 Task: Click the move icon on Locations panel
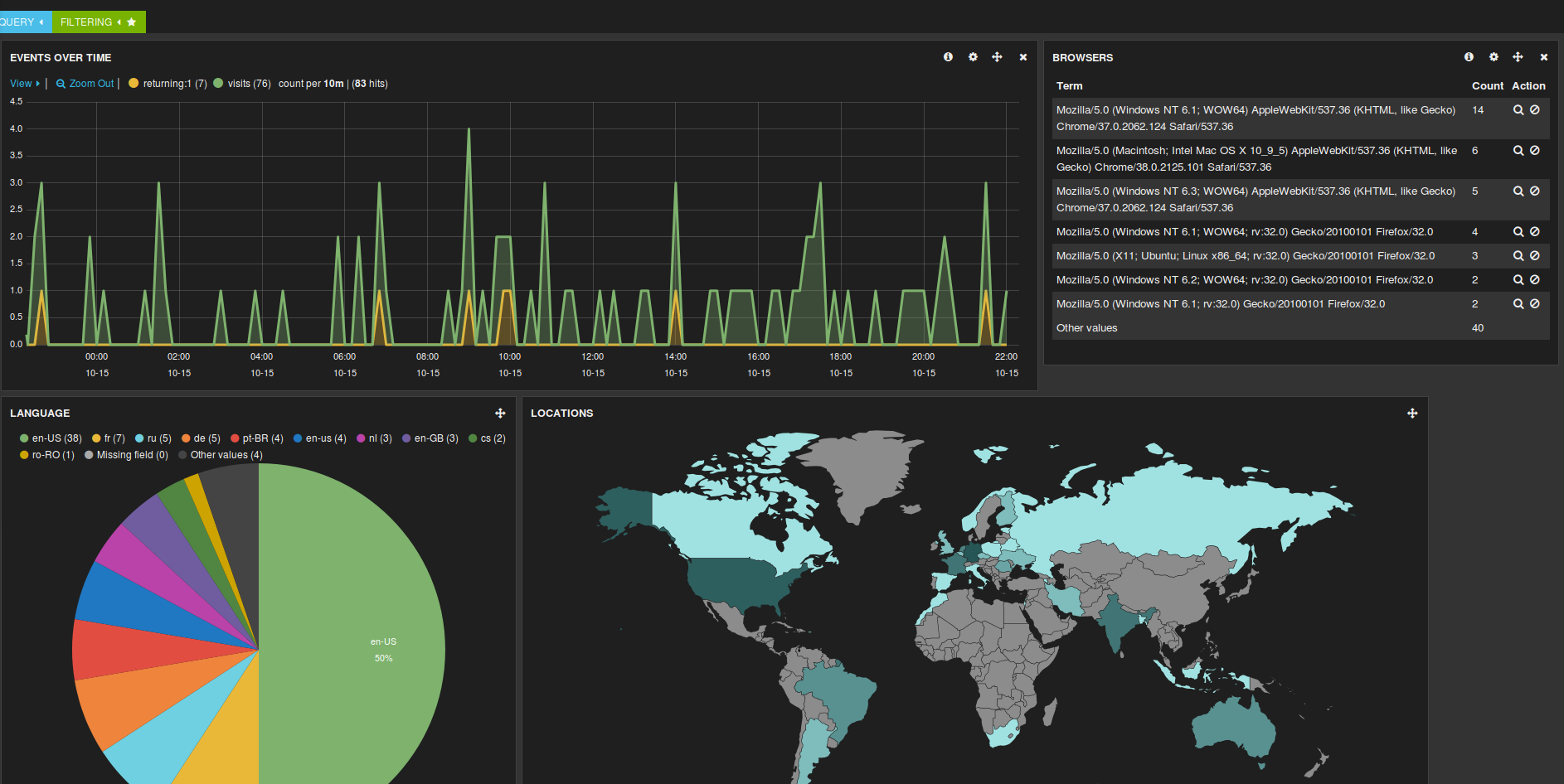pyautogui.click(x=1412, y=414)
